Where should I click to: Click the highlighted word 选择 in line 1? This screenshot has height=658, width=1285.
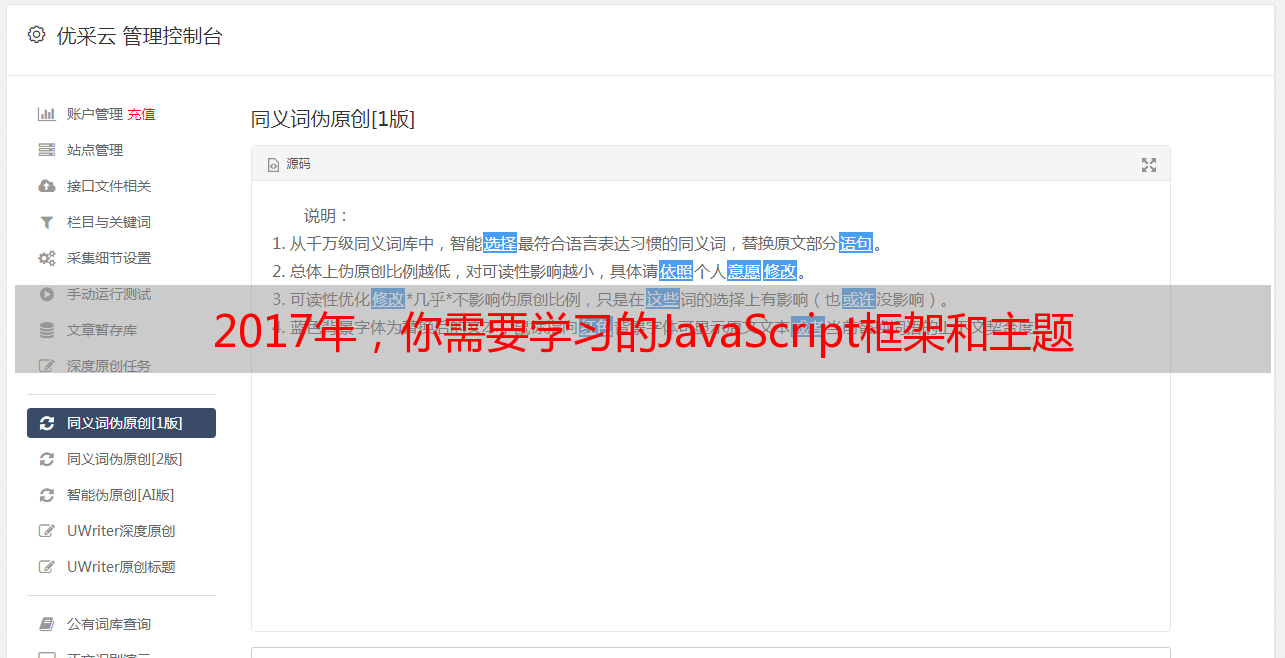tap(500, 243)
